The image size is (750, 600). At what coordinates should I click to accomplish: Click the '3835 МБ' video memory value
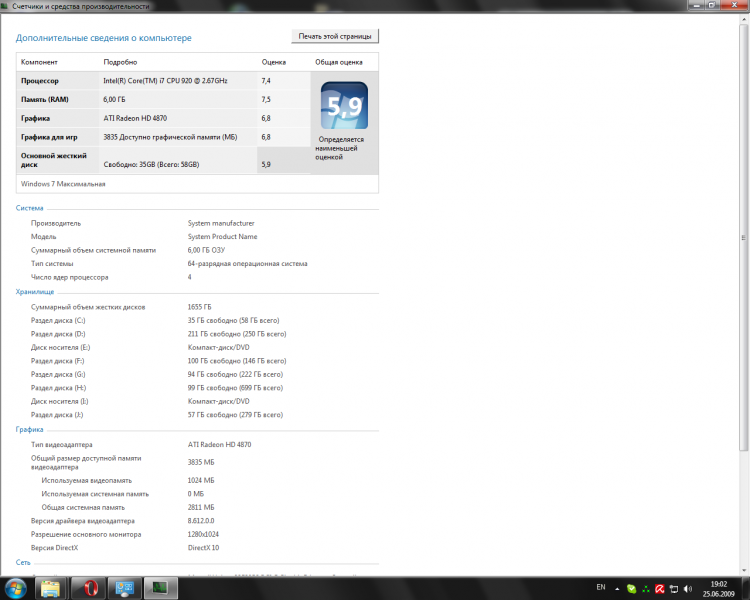(x=201, y=462)
